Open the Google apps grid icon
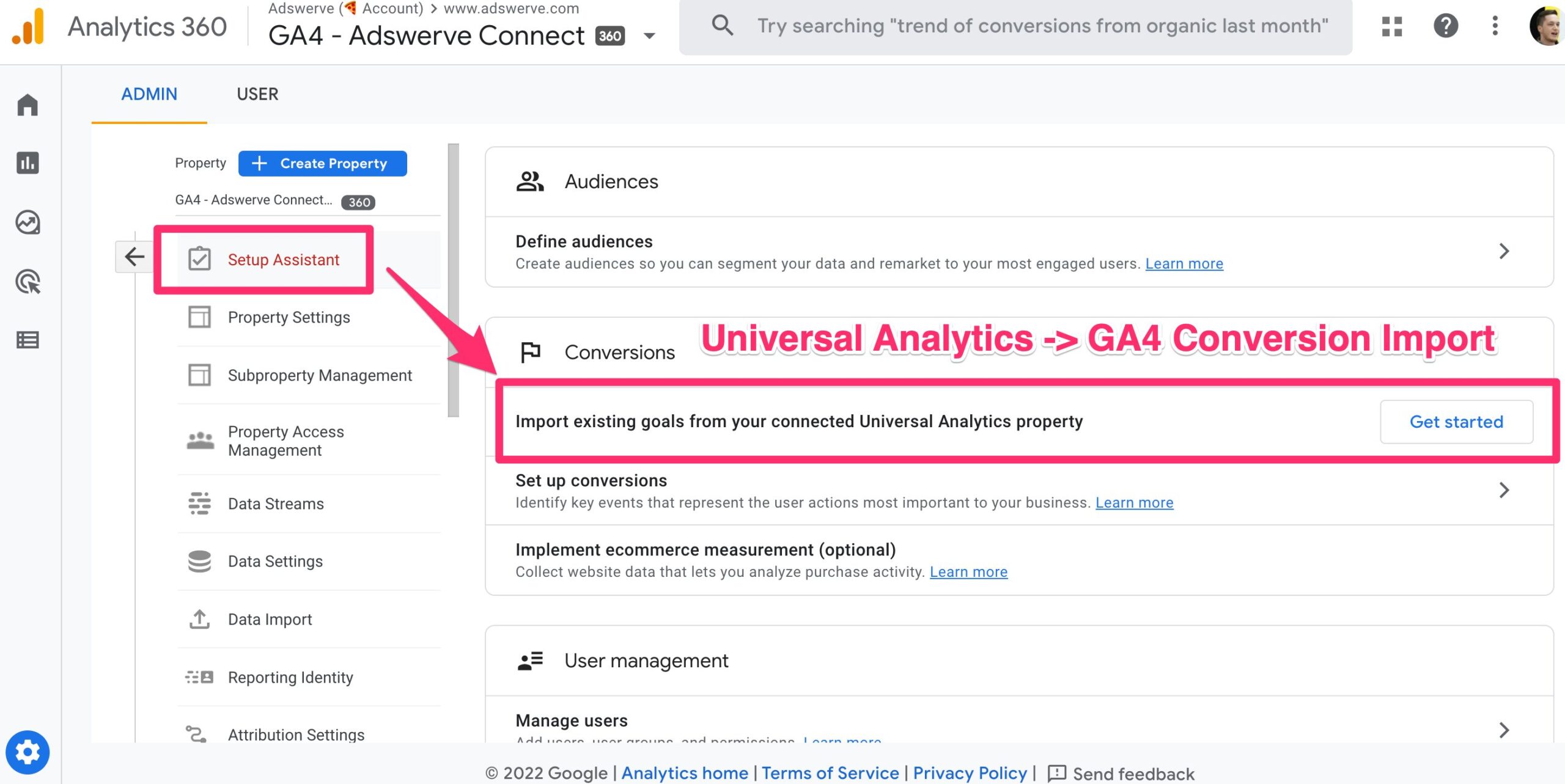Image resolution: width=1565 pixels, height=784 pixels. pos(1392,26)
